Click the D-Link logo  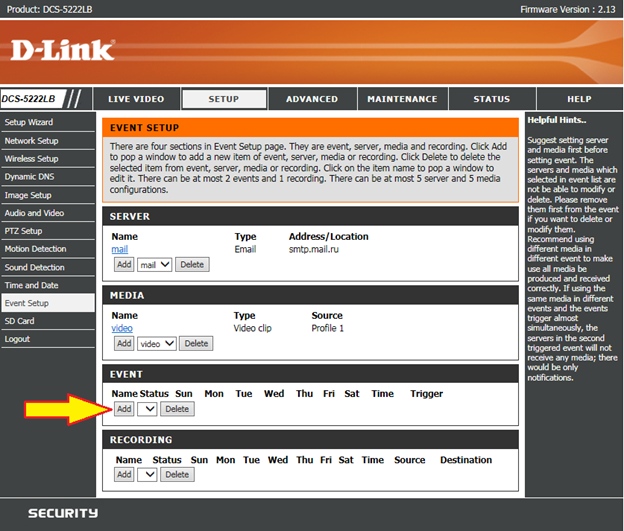[x=63, y=49]
